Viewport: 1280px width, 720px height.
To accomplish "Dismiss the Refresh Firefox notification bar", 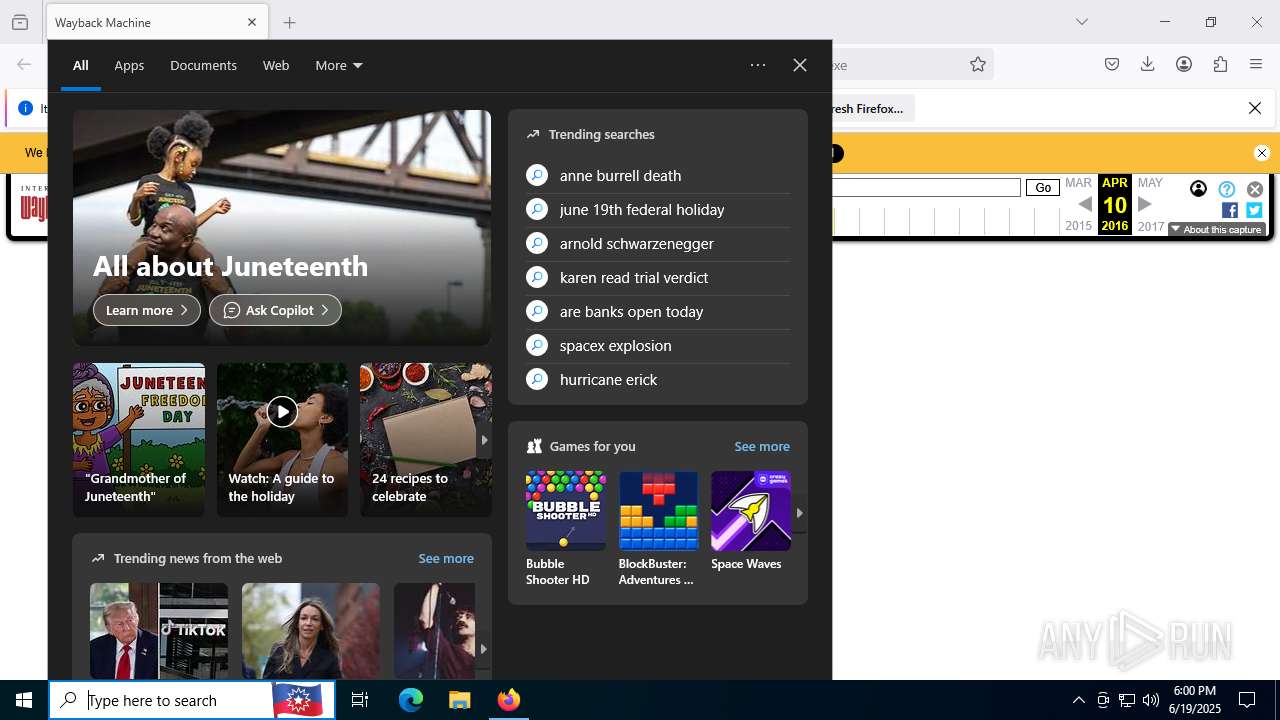I will click(x=1255, y=108).
